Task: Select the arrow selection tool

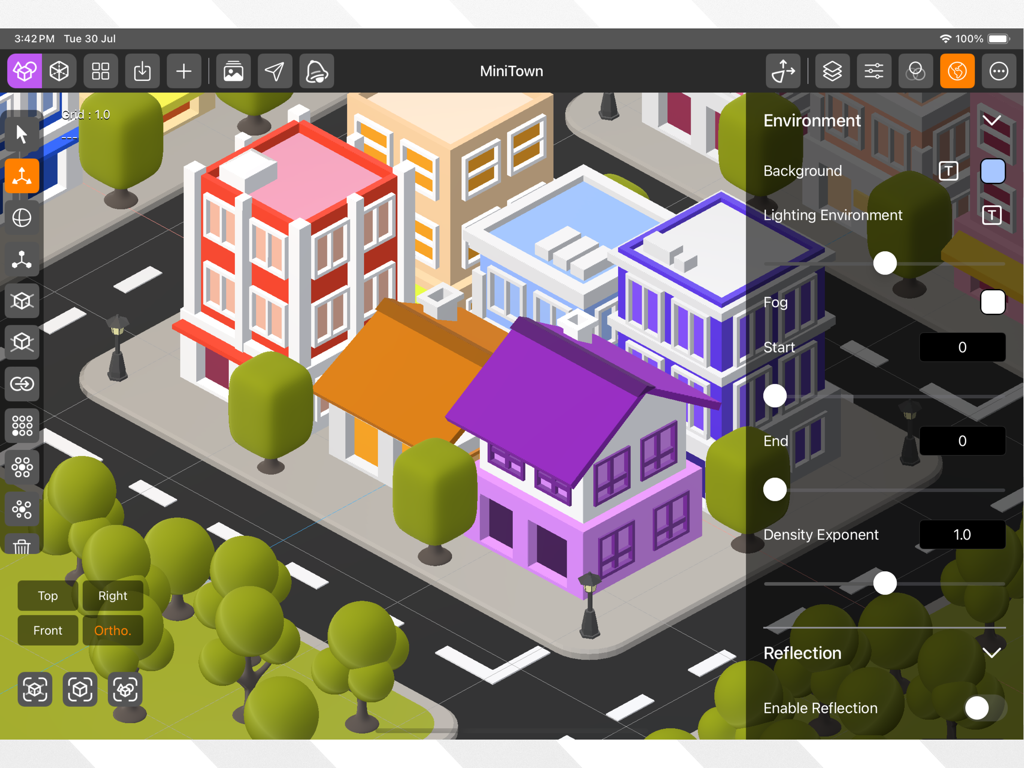Action: 21,134
